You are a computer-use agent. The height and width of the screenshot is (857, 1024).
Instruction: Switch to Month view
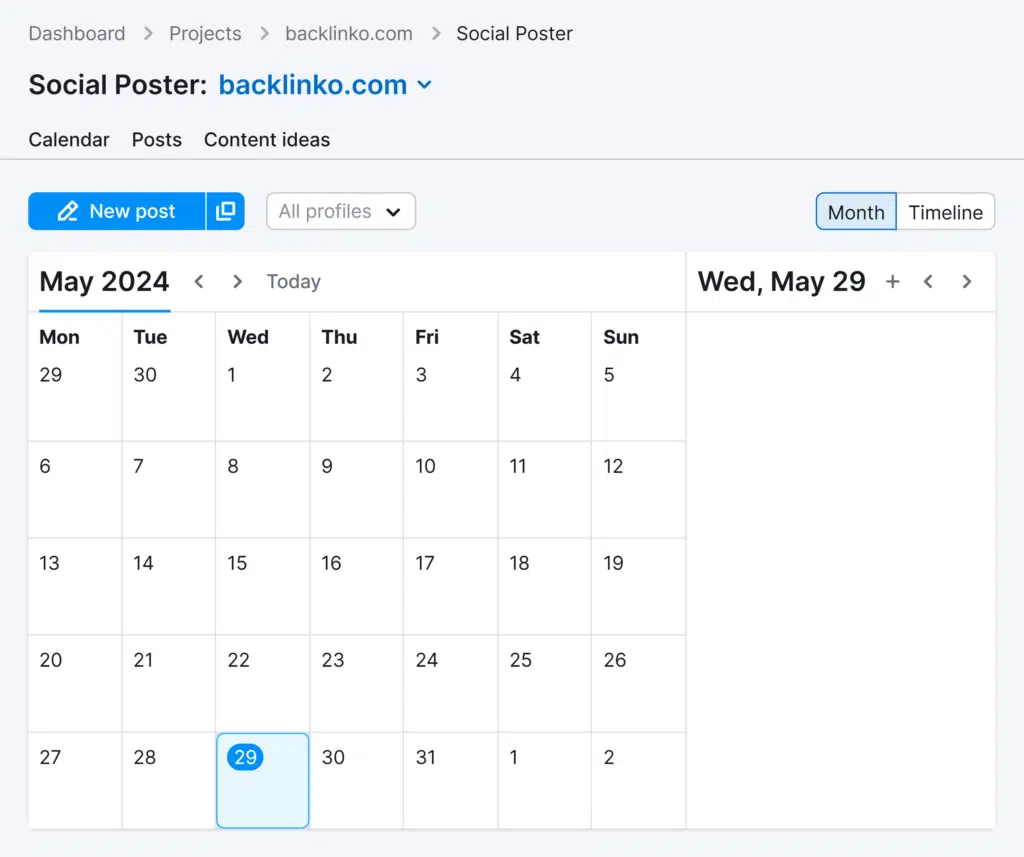point(856,212)
